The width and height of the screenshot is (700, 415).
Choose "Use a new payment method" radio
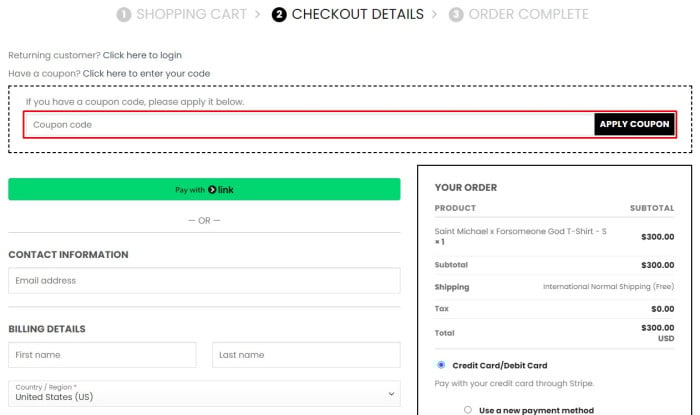pyautogui.click(x=468, y=409)
